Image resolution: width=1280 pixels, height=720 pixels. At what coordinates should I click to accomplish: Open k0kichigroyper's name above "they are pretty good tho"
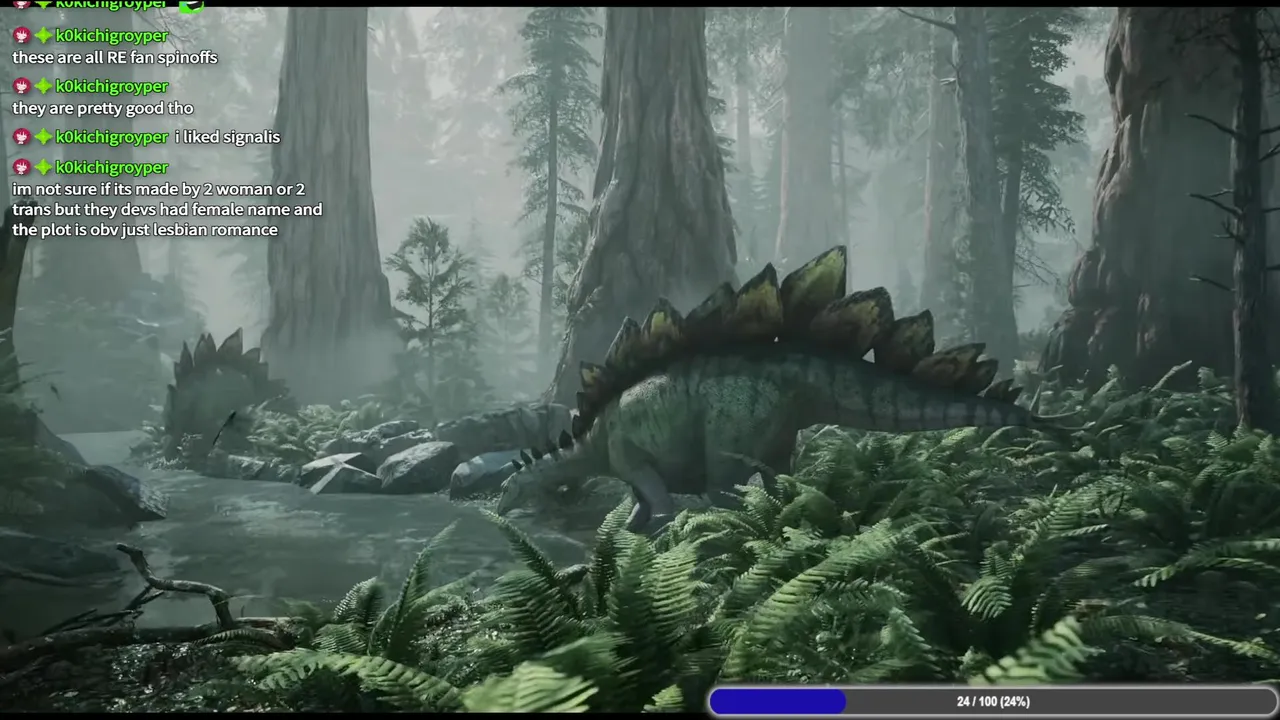click(112, 86)
